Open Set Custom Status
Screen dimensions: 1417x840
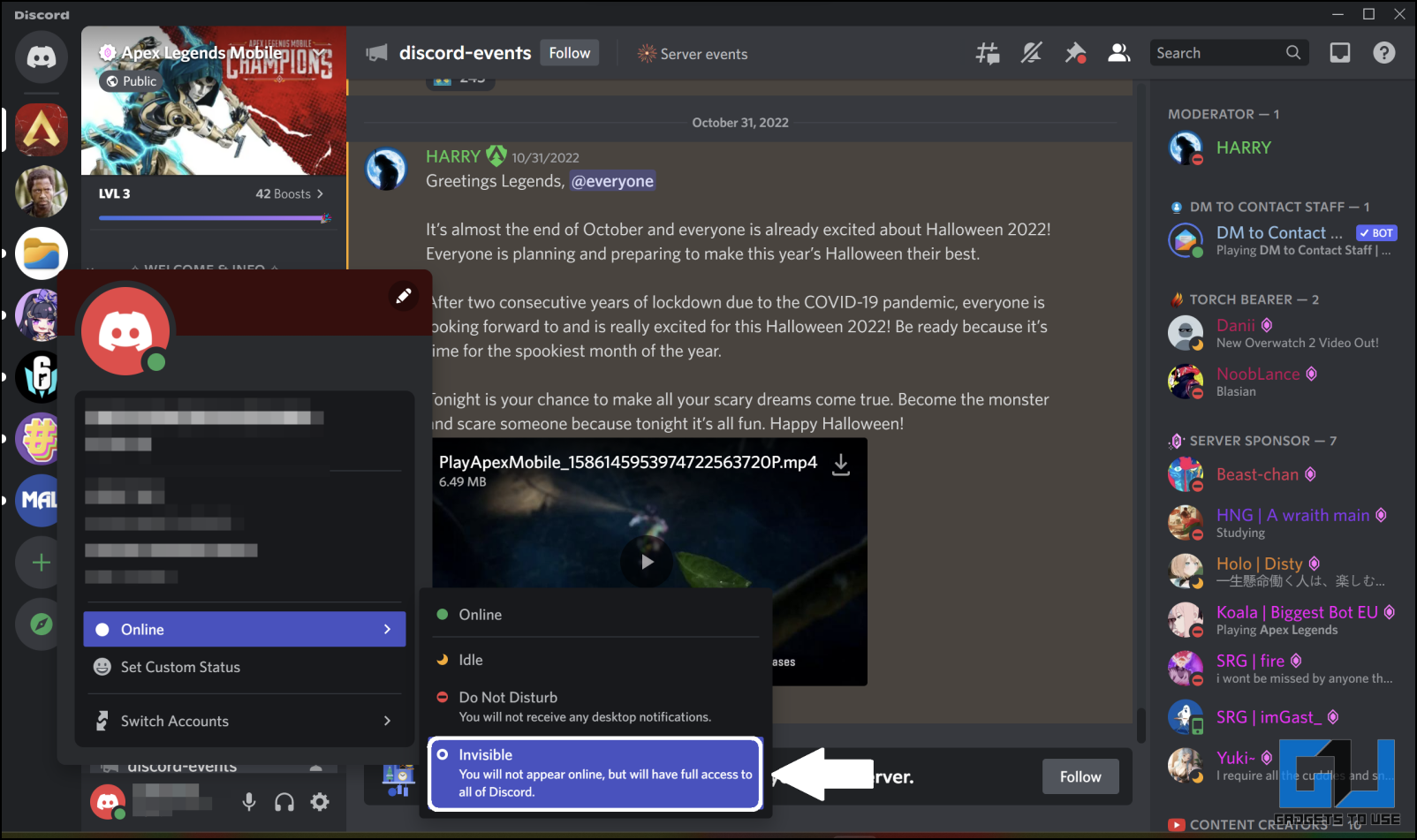(x=245, y=667)
